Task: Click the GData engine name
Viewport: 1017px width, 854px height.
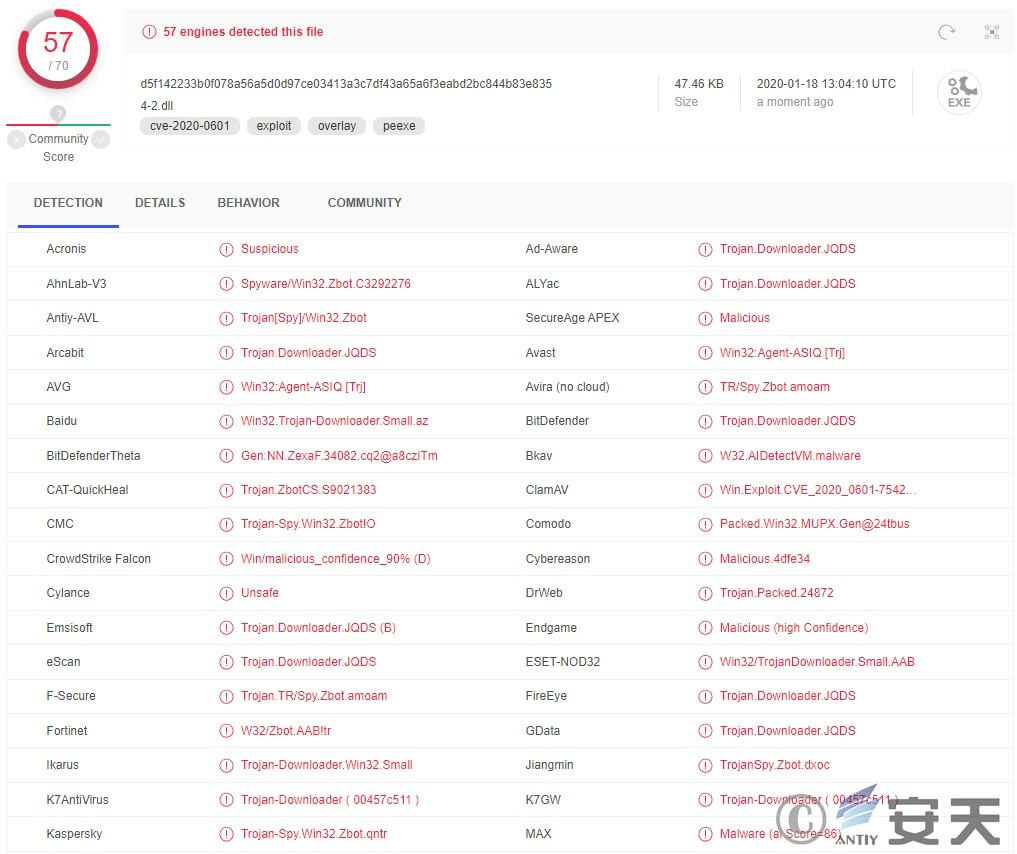Action: click(x=543, y=731)
